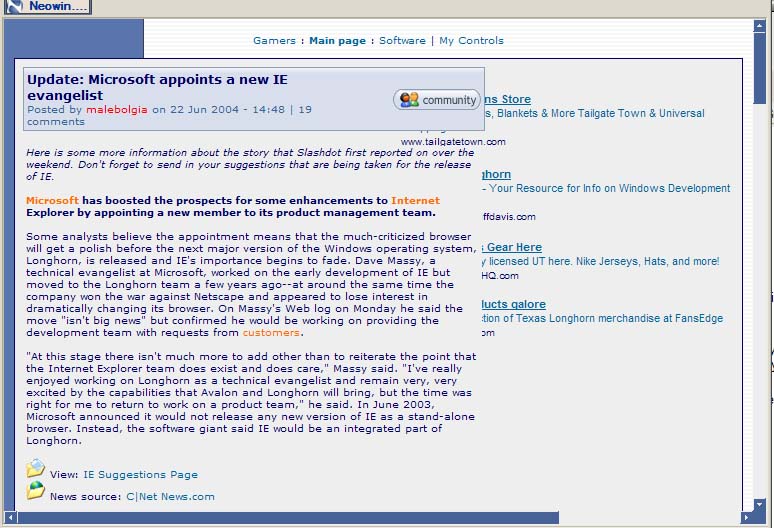Open the Gamers navigation link
774x528 pixels.
[274, 40]
